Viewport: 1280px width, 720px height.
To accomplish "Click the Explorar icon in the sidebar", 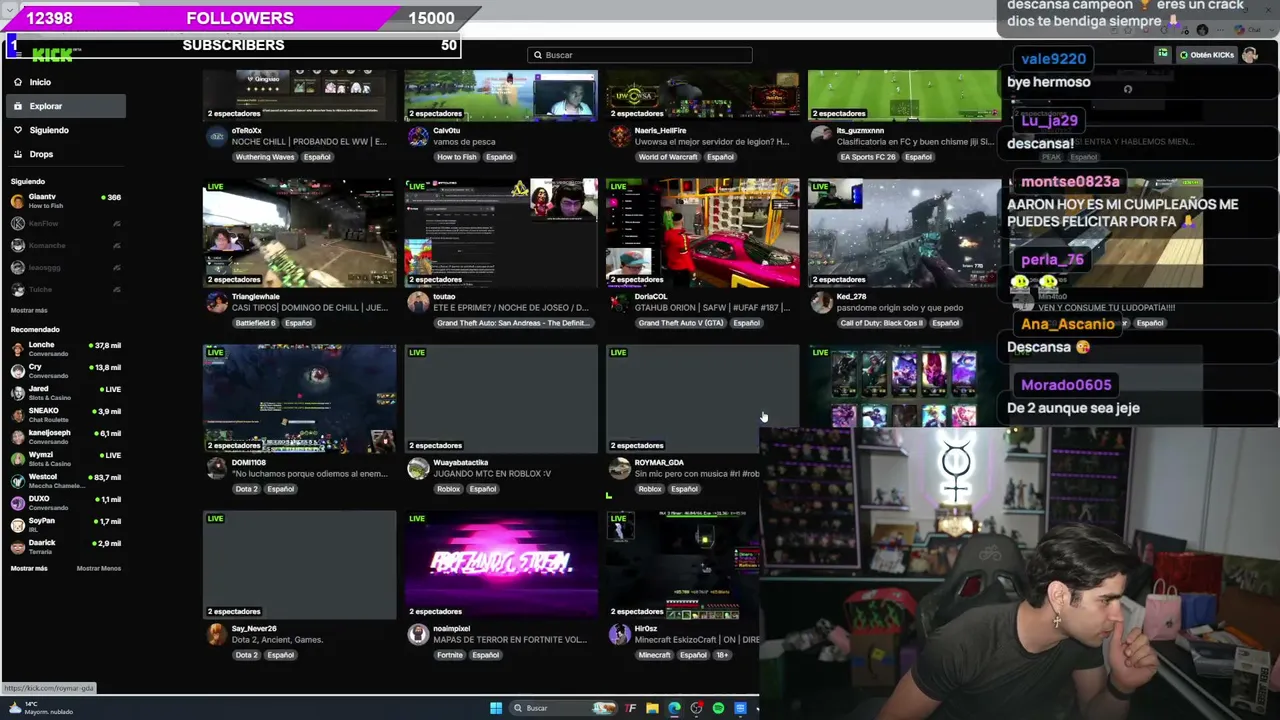I will pos(18,106).
